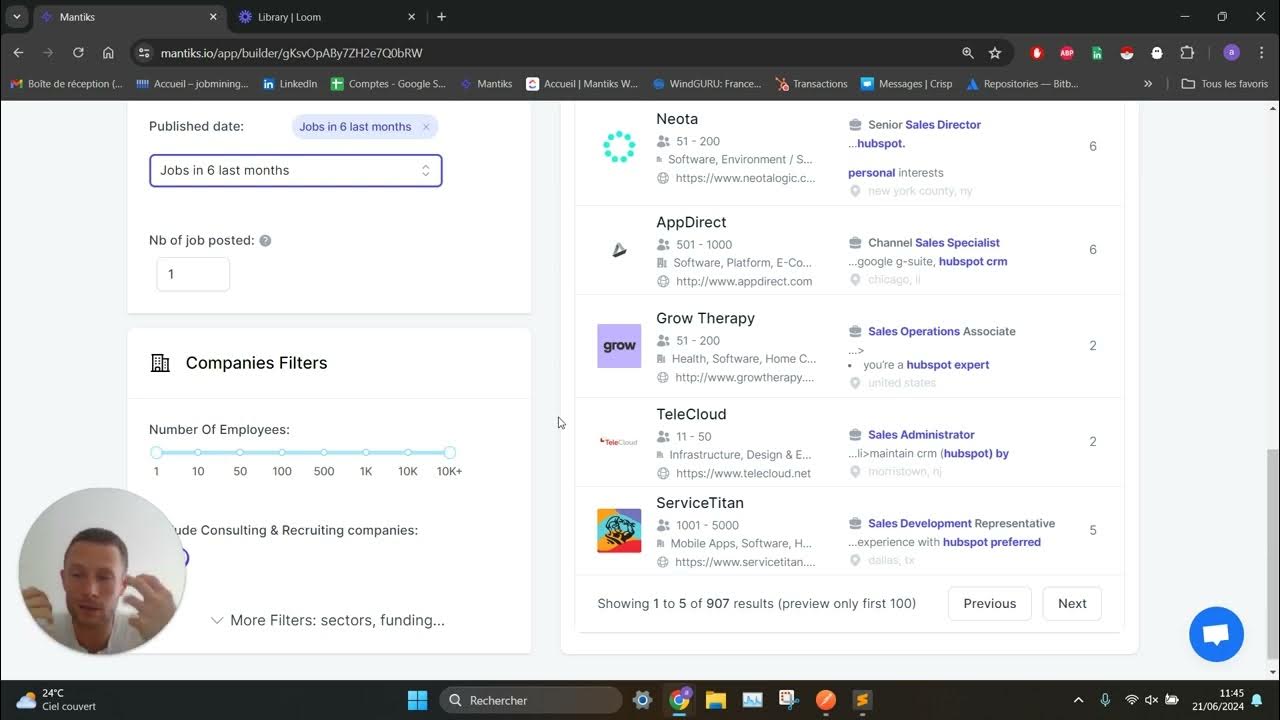Open the Chrome three-dot menu

[1260, 53]
